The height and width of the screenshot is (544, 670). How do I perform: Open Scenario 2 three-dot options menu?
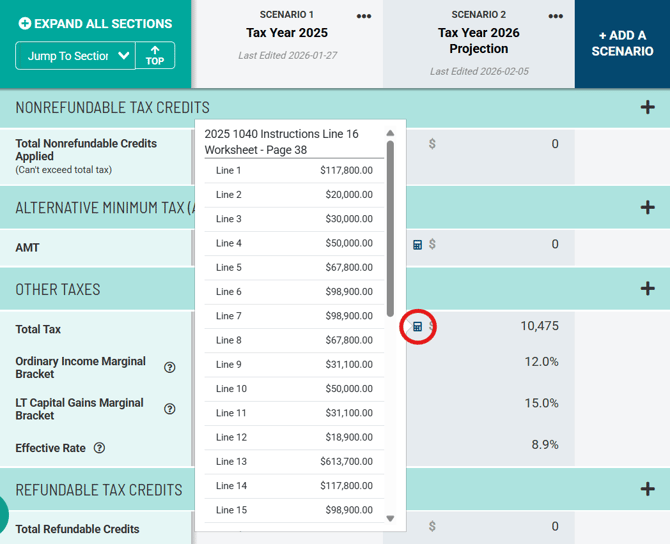tap(556, 16)
